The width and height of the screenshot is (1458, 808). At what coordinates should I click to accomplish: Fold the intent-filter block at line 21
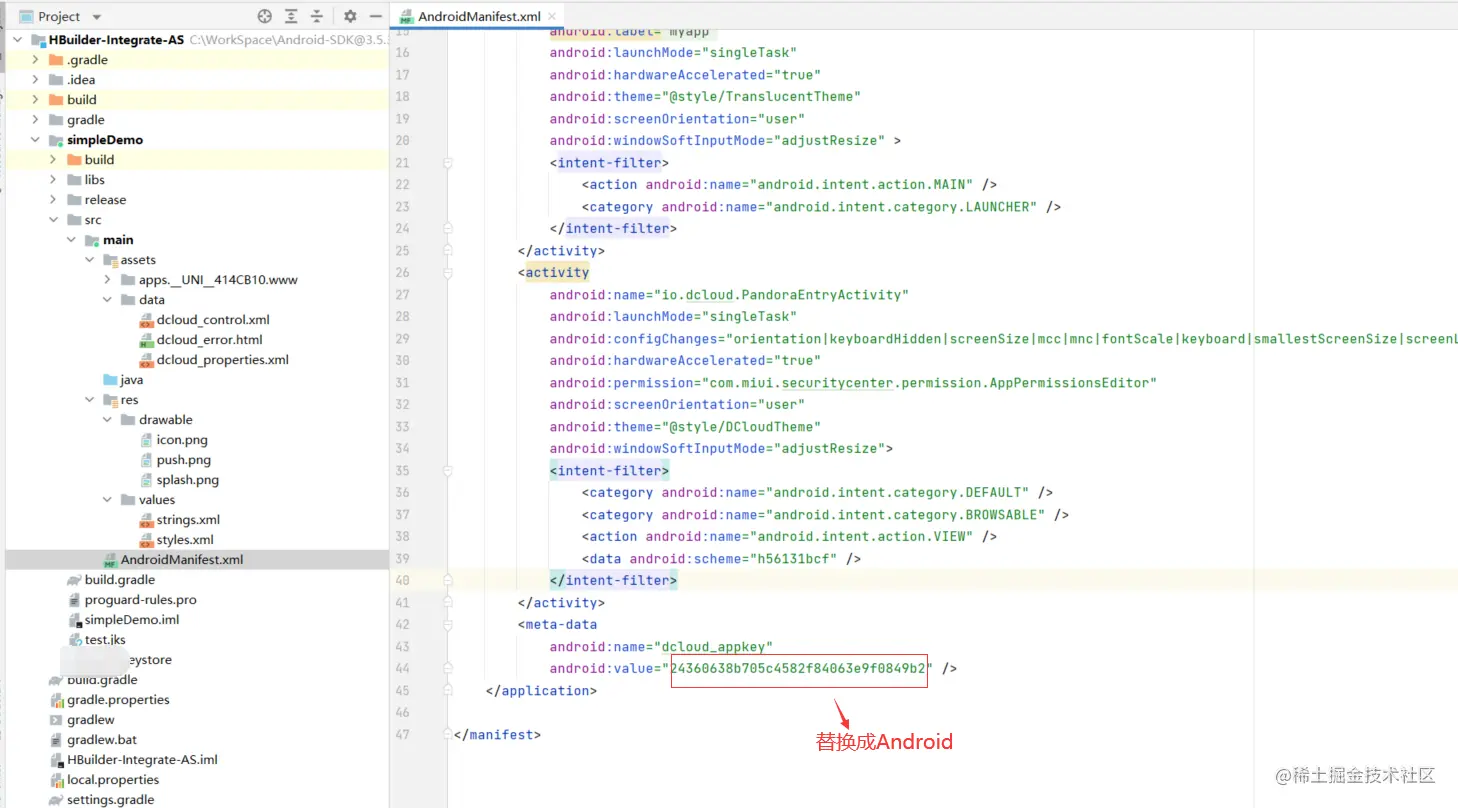(x=448, y=162)
